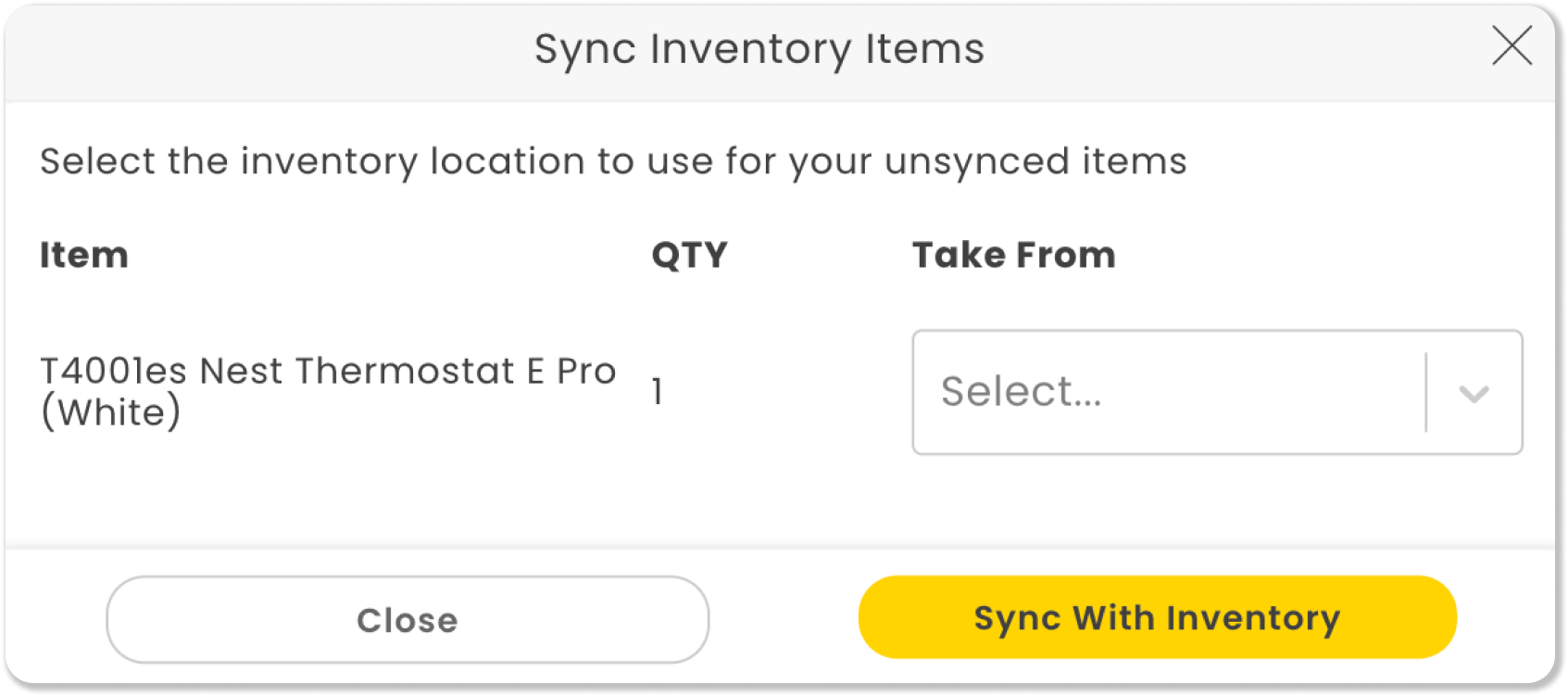Click the white Close button
Viewport: 1568px width, 696px height.
(408, 619)
